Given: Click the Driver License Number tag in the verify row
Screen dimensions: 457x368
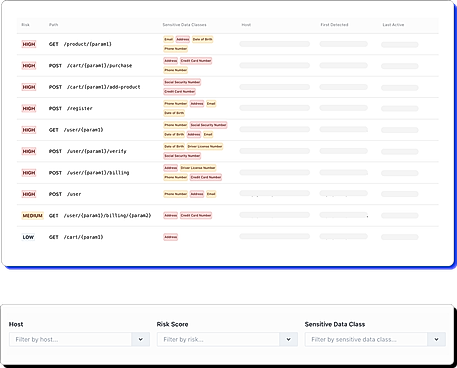Looking at the screenshot, I should 205,146.
